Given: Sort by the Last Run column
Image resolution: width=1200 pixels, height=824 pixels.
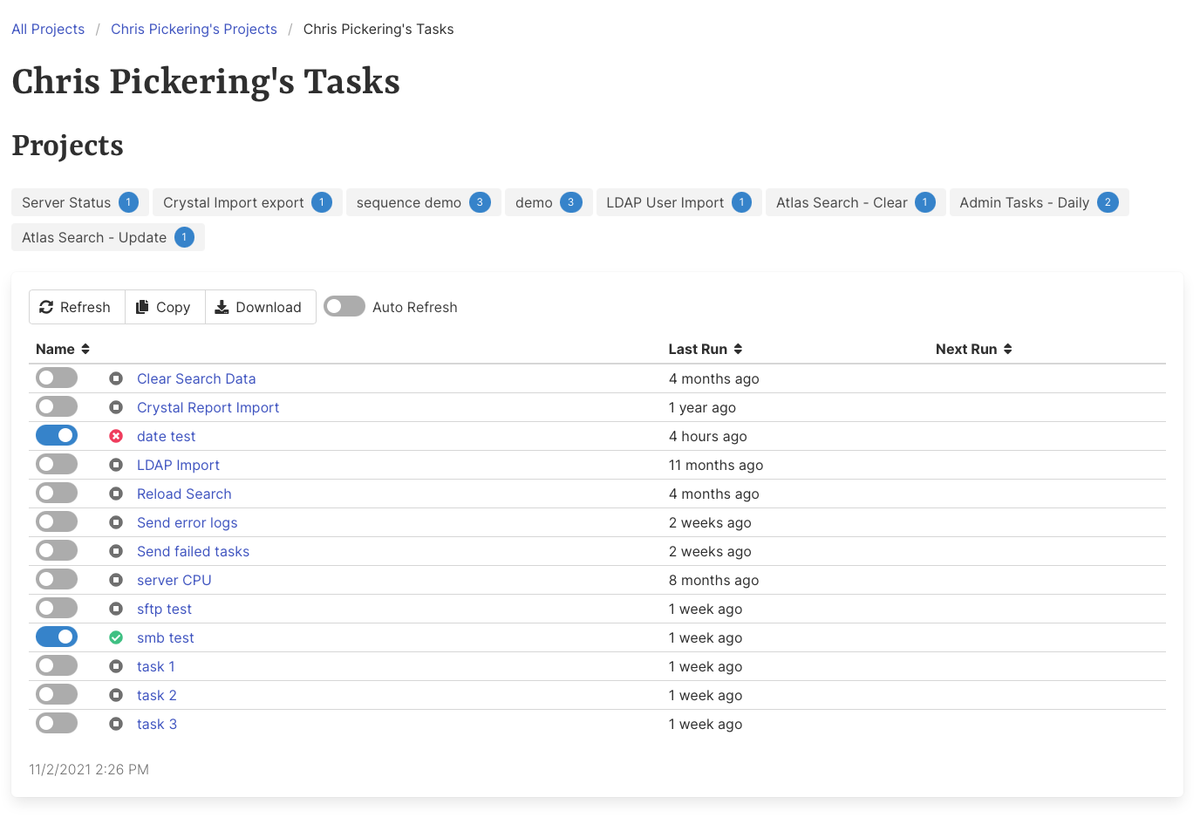Looking at the screenshot, I should (x=705, y=349).
